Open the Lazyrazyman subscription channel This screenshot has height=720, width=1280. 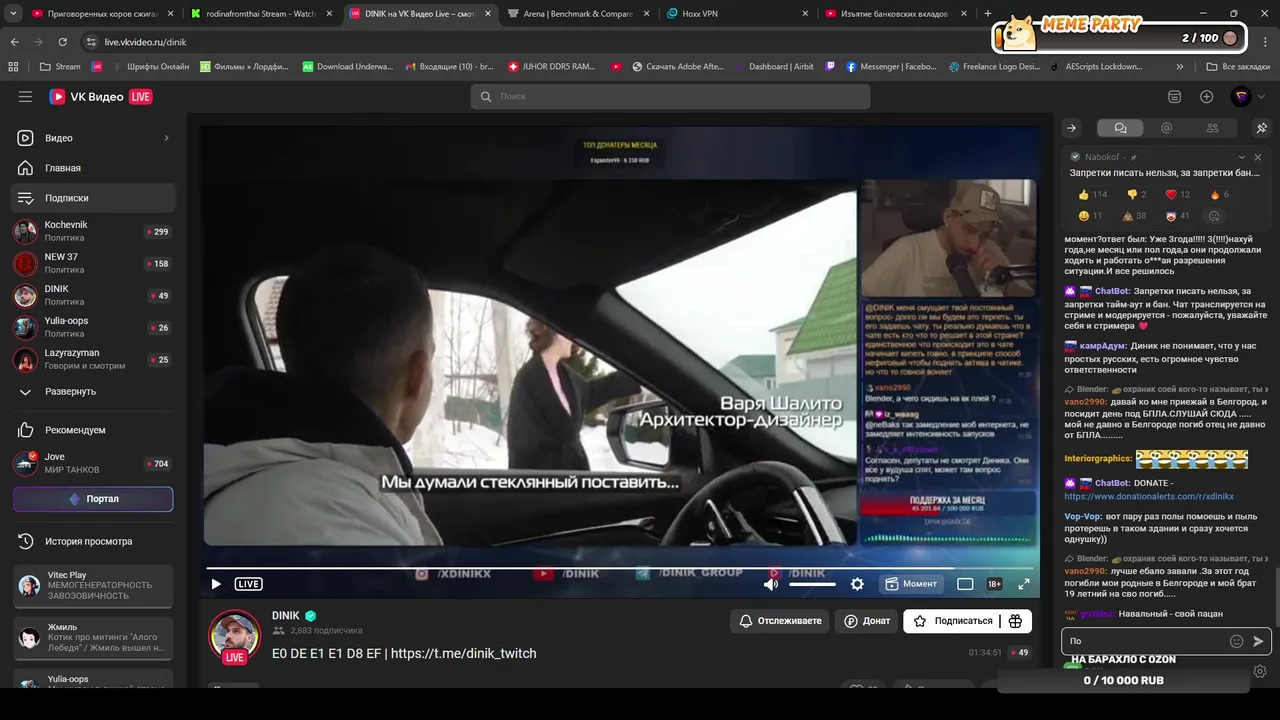(93, 359)
